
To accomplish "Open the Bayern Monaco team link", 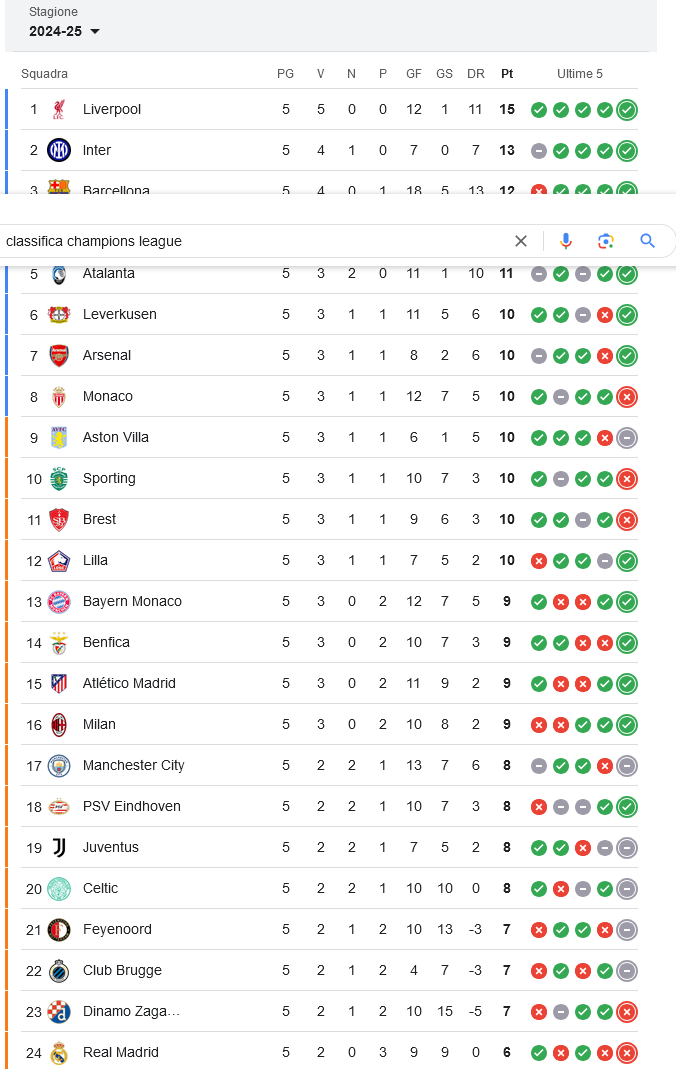I will (132, 601).
